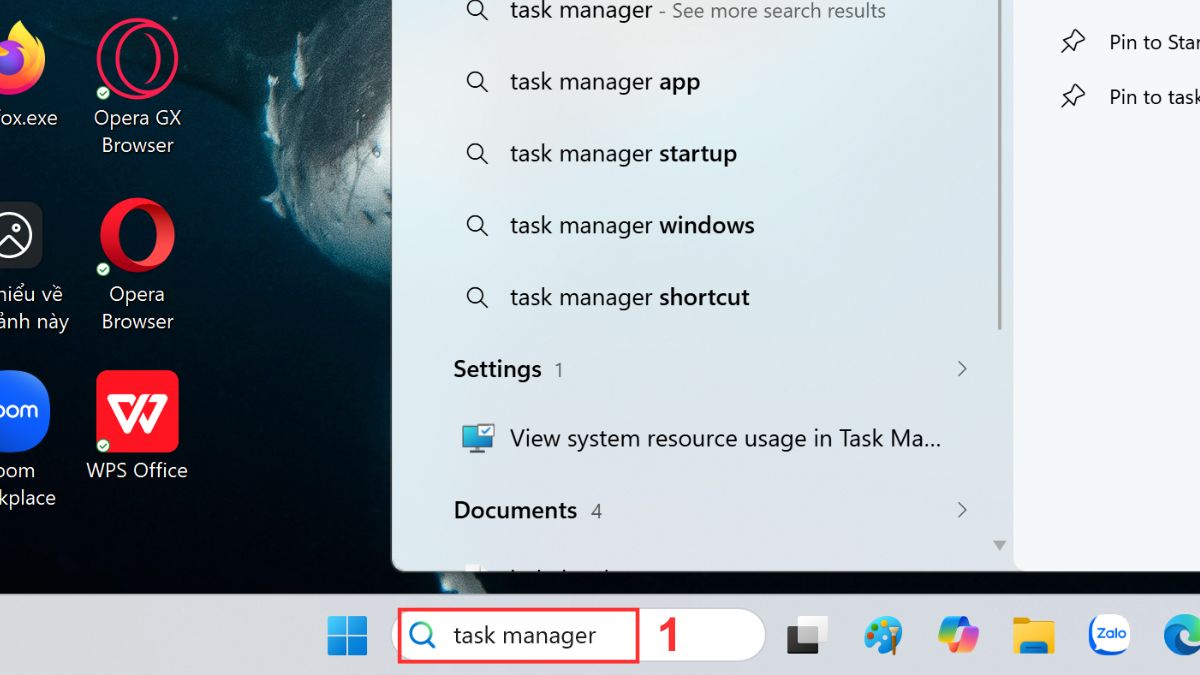Screen dimensions: 1200x675
Task: Select the WPS Office desktop icon
Action: tap(137, 425)
